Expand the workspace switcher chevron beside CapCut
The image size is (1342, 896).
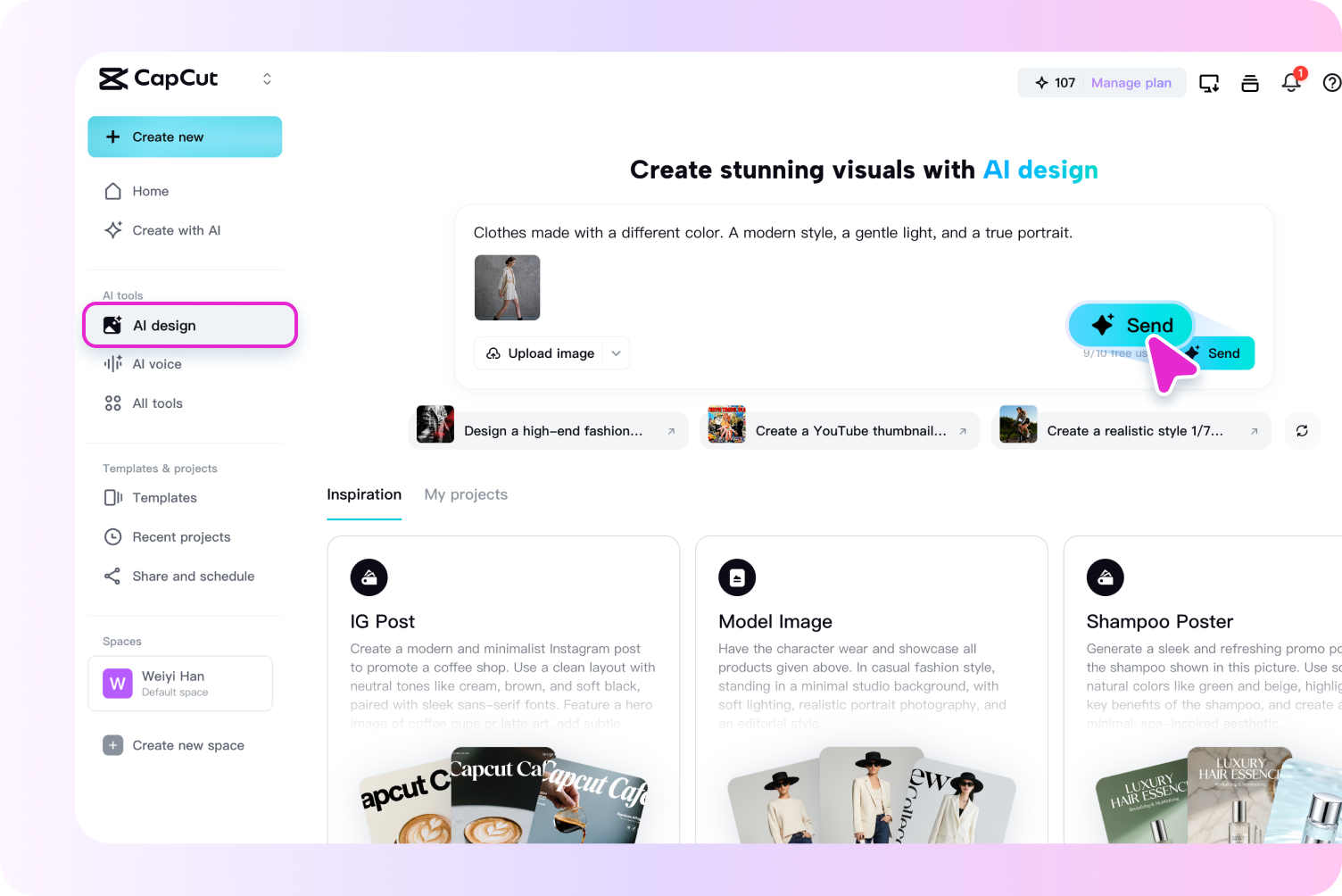click(x=267, y=79)
